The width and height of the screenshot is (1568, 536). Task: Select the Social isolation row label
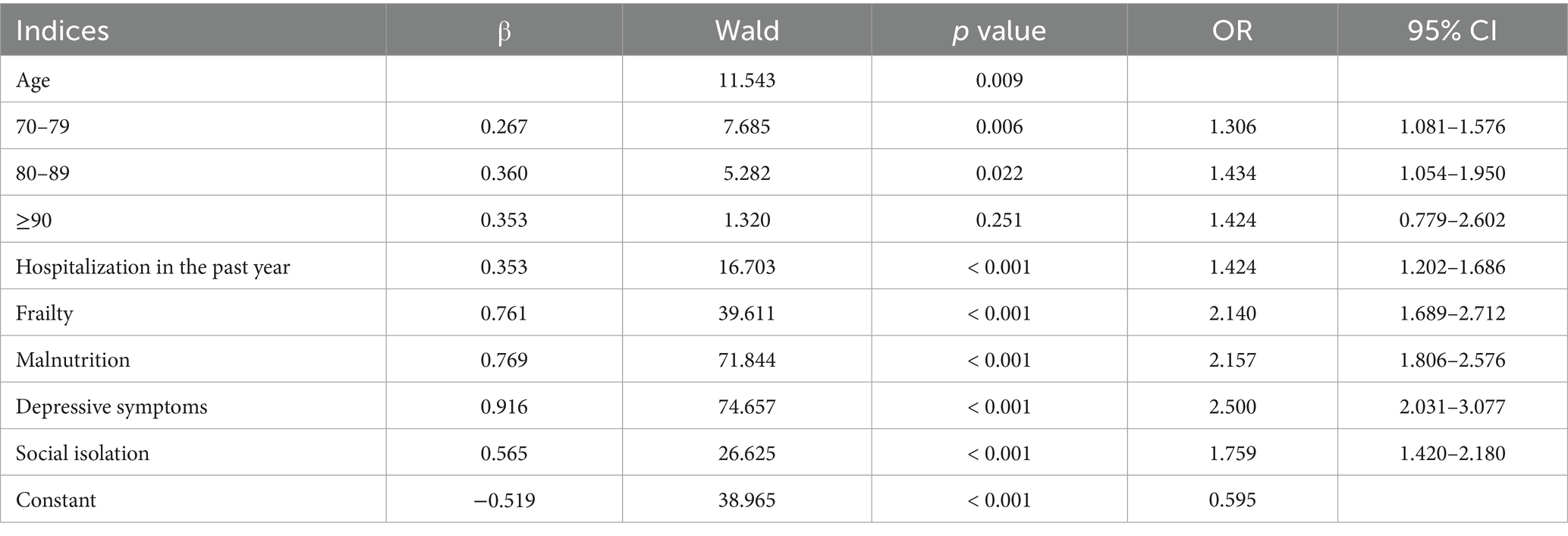point(83,453)
